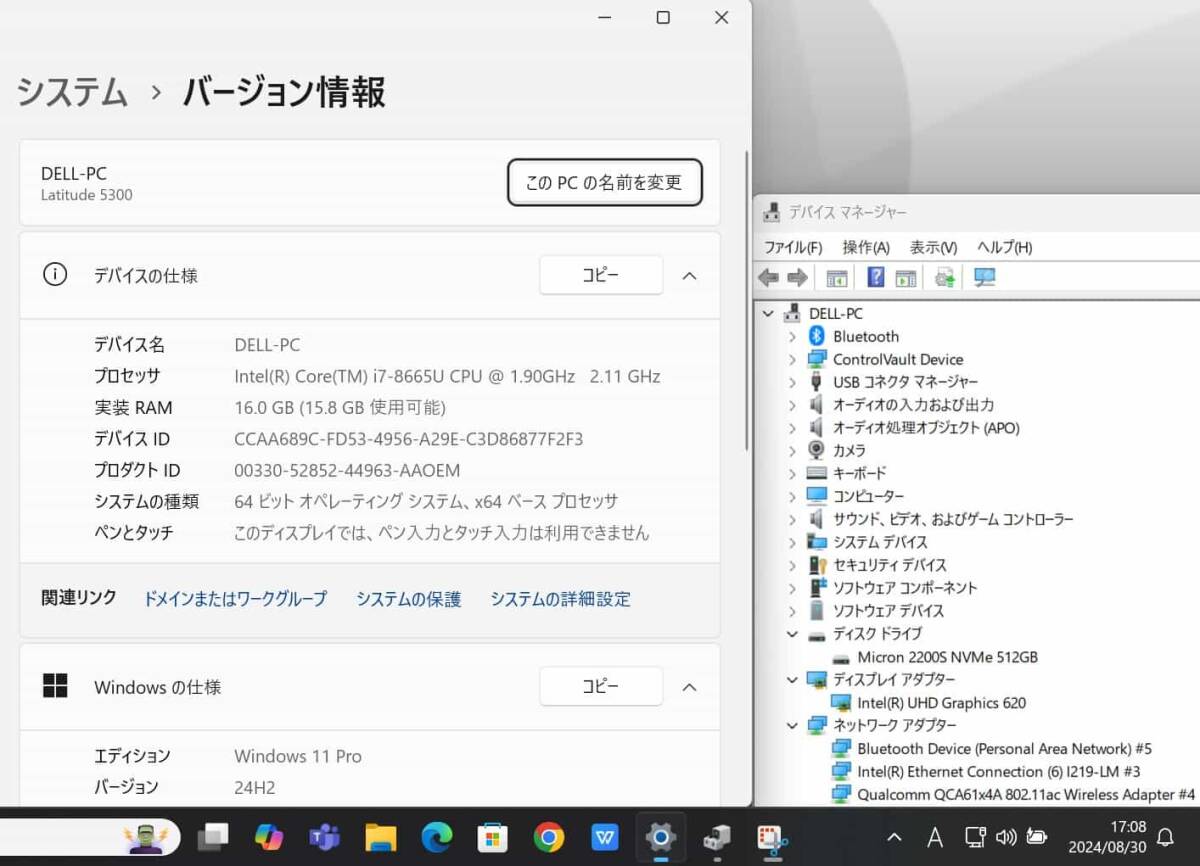Expand the USB コネクタ マネージャー node
The image size is (1200, 866).
(x=792, y=382)
